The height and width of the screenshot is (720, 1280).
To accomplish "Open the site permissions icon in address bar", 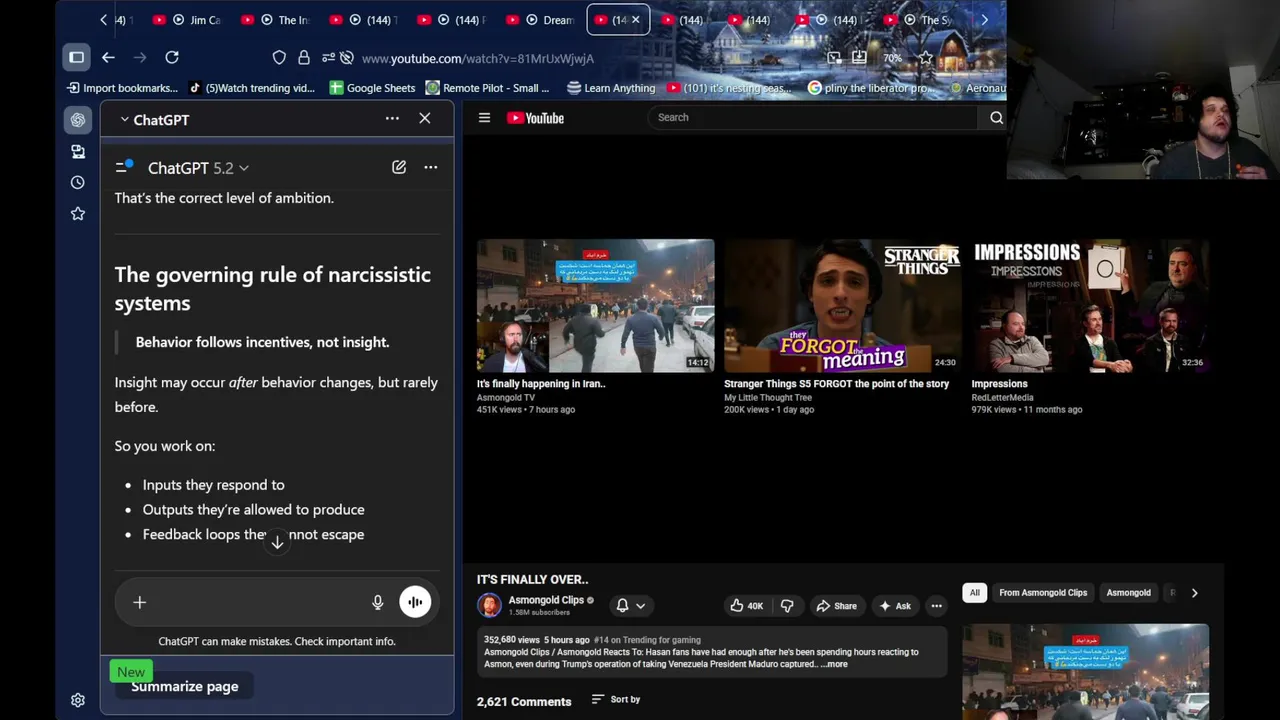I will (328, 58).
